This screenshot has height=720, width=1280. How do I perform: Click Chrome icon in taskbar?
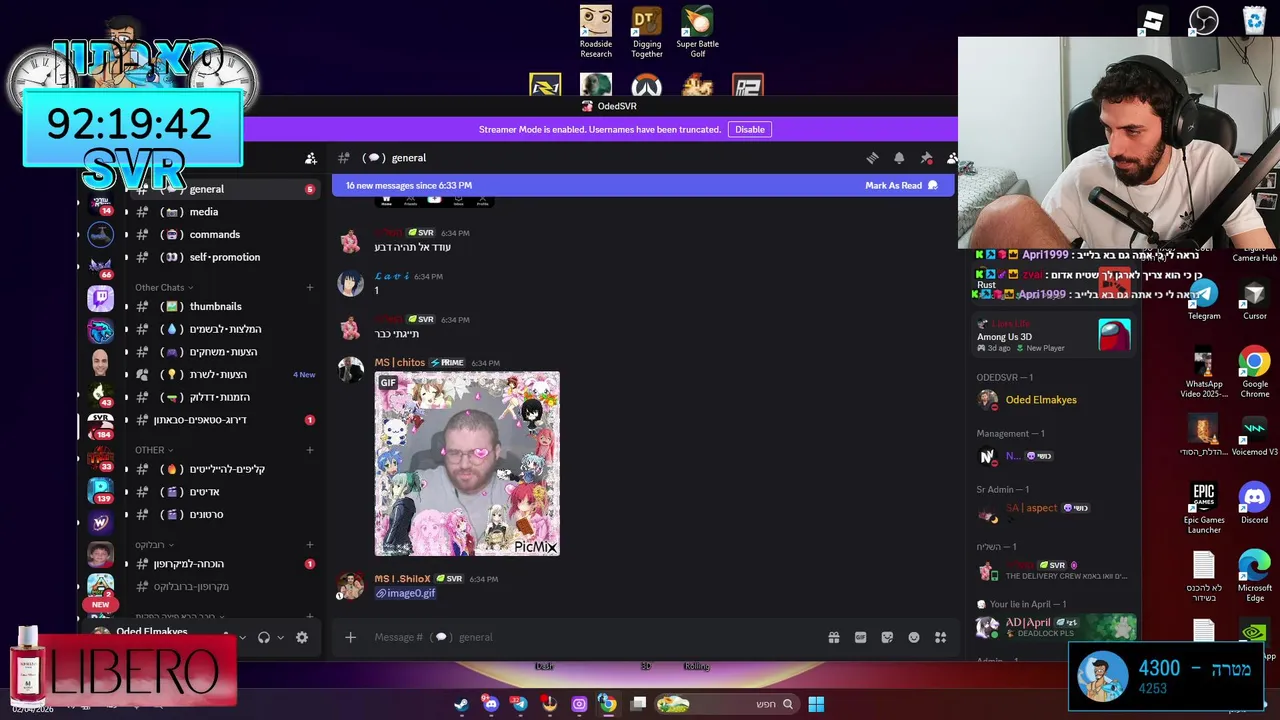coord(607,704)
